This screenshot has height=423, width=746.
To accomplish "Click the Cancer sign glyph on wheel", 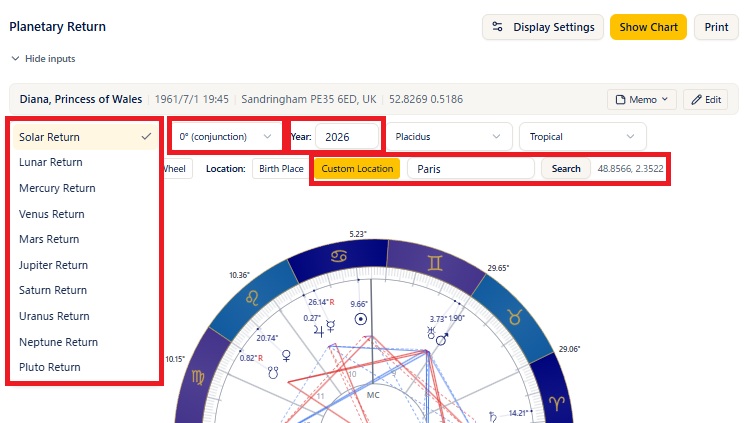I will [x=339, y=256].
